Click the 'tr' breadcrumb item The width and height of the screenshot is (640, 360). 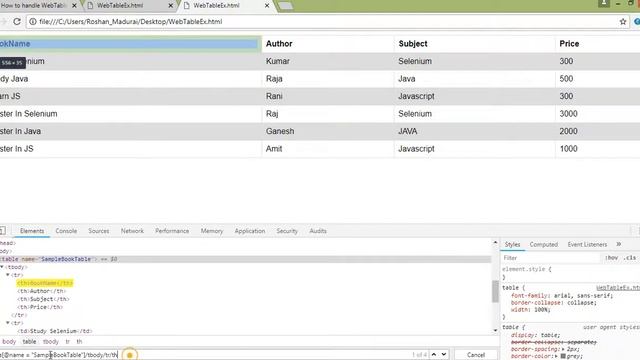pyautogui.click(x=68, y=342)
